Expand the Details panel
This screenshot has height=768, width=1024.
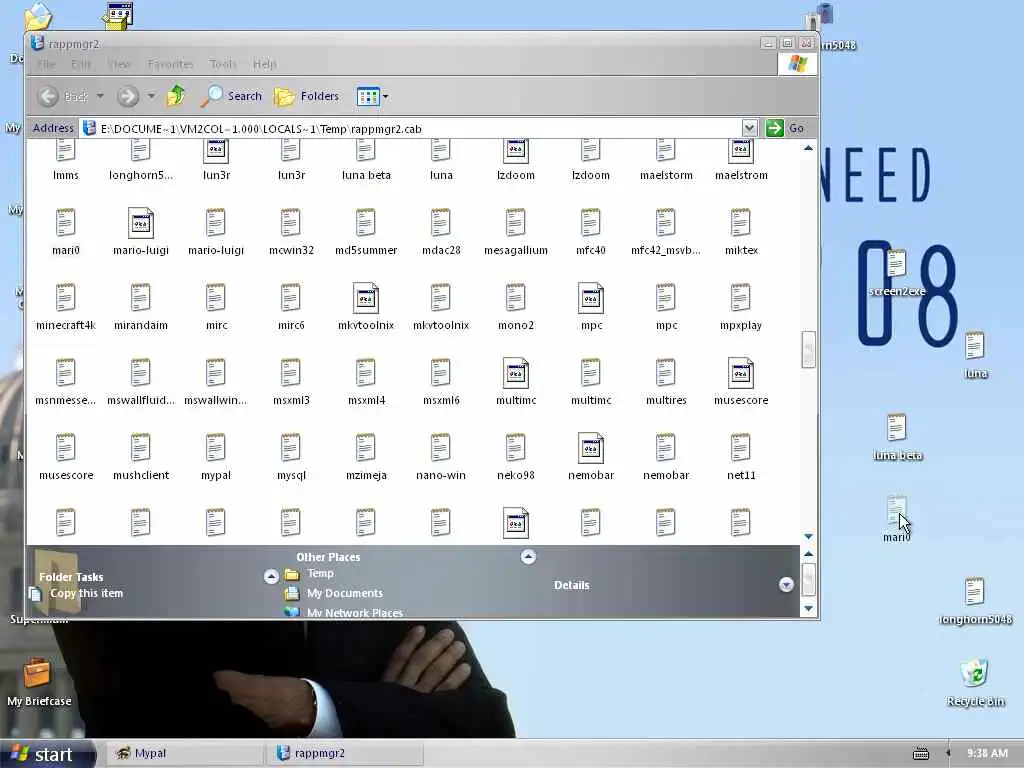(786, 584)
